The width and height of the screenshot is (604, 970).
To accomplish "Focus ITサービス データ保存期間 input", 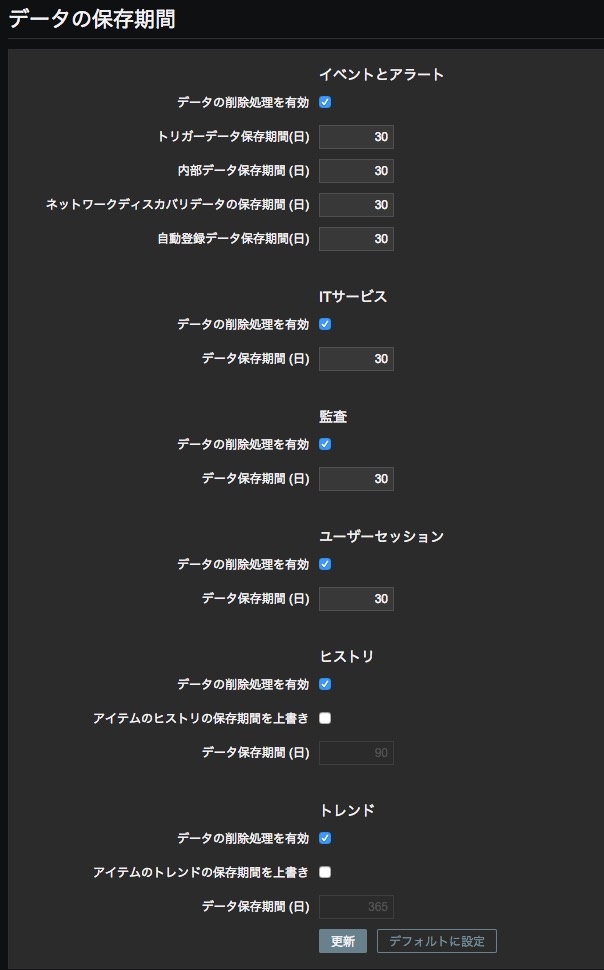I will (356, 359).
